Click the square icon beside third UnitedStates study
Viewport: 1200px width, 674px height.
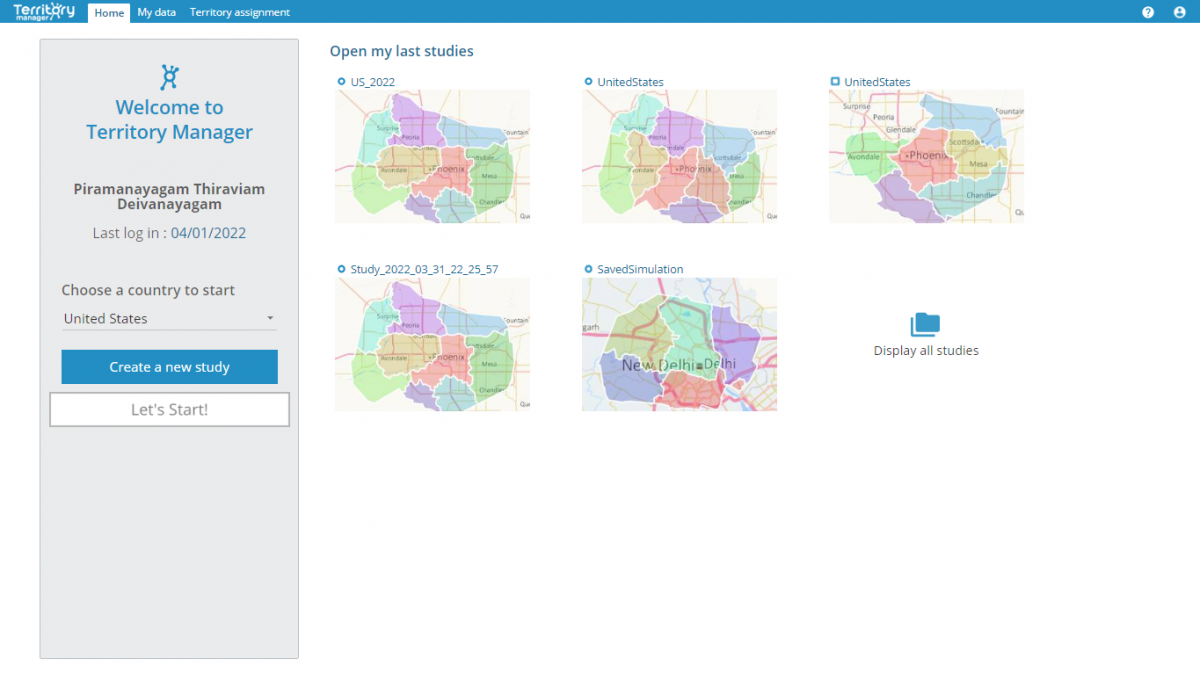[835, 81]
